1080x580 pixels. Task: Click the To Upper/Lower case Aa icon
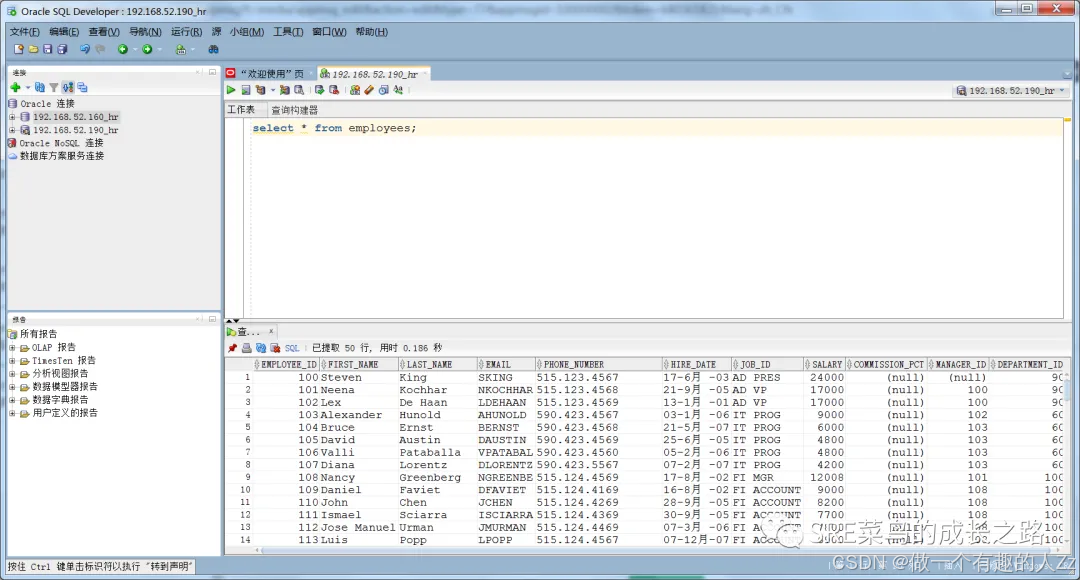(398, 90)
